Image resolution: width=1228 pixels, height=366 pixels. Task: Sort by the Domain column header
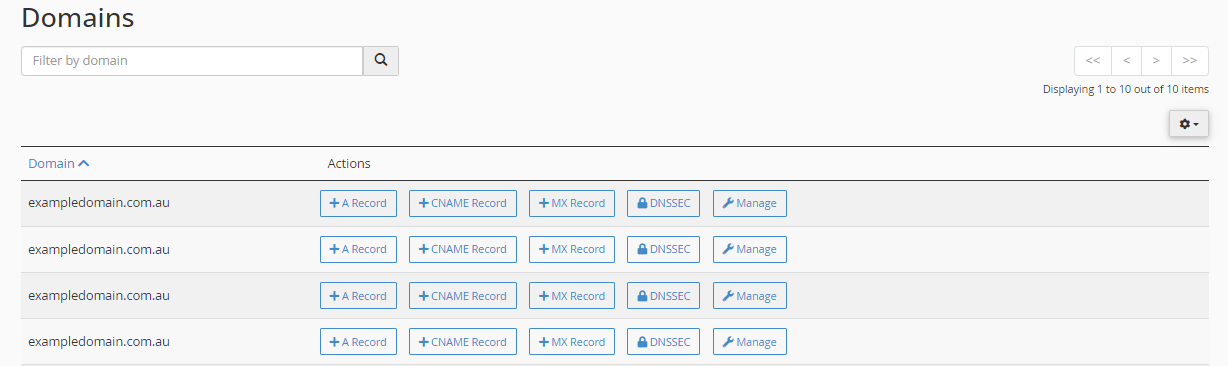(x=51, y=163)
